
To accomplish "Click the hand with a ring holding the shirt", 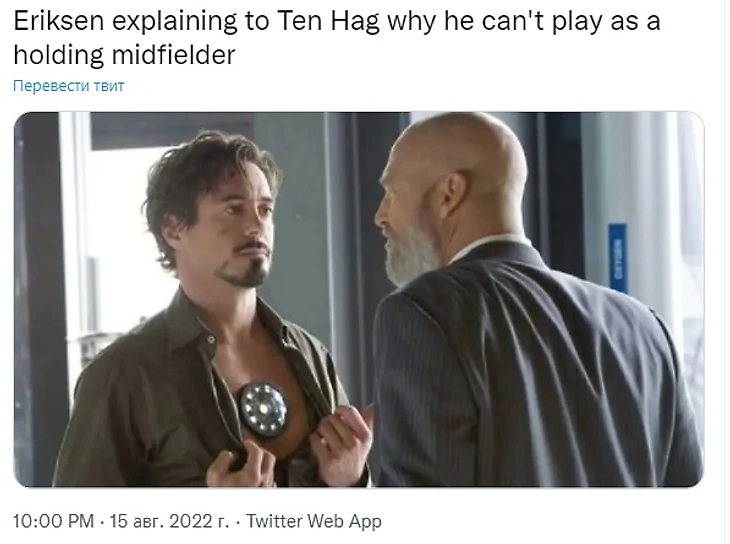I will click(339, 442).
